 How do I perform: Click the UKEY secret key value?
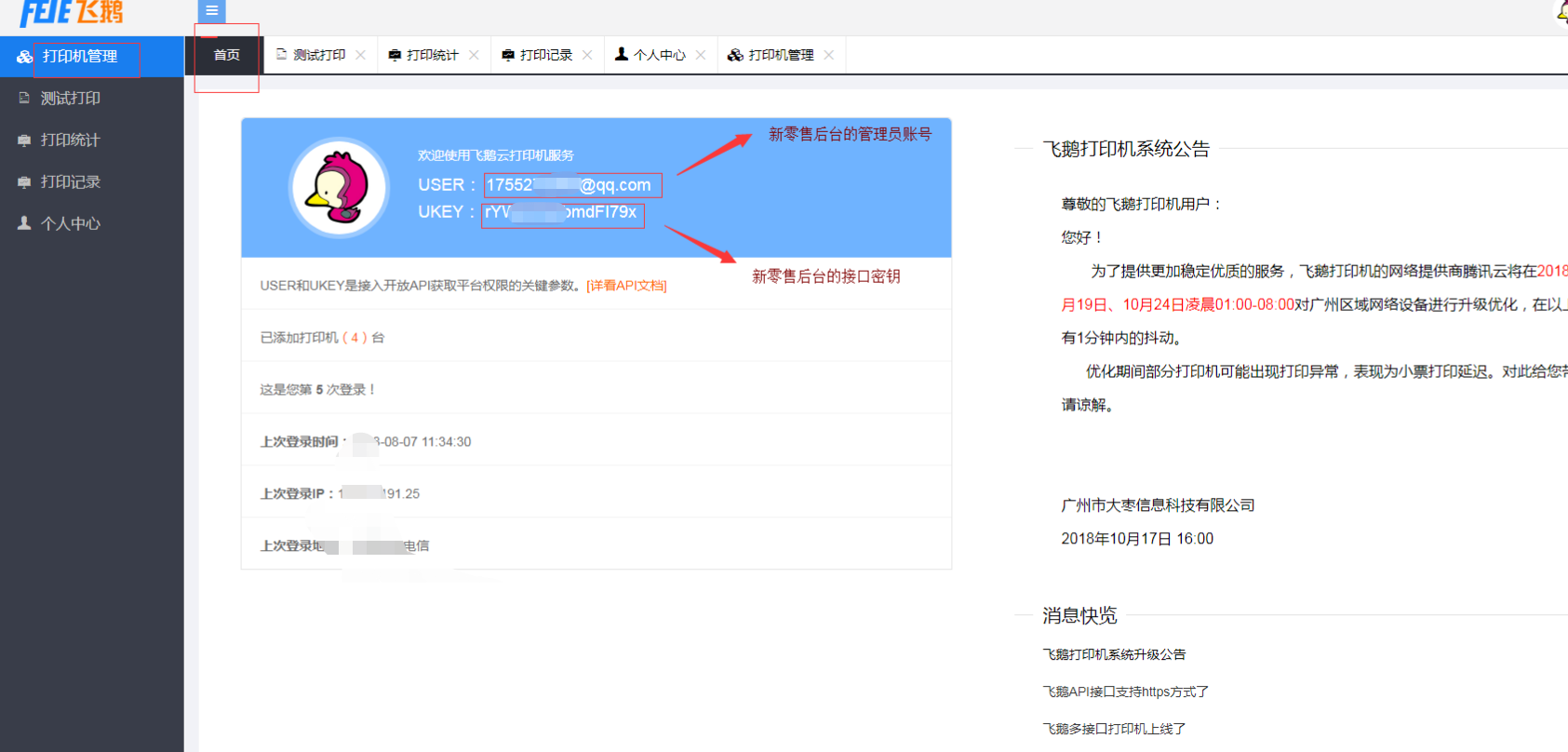562,214
